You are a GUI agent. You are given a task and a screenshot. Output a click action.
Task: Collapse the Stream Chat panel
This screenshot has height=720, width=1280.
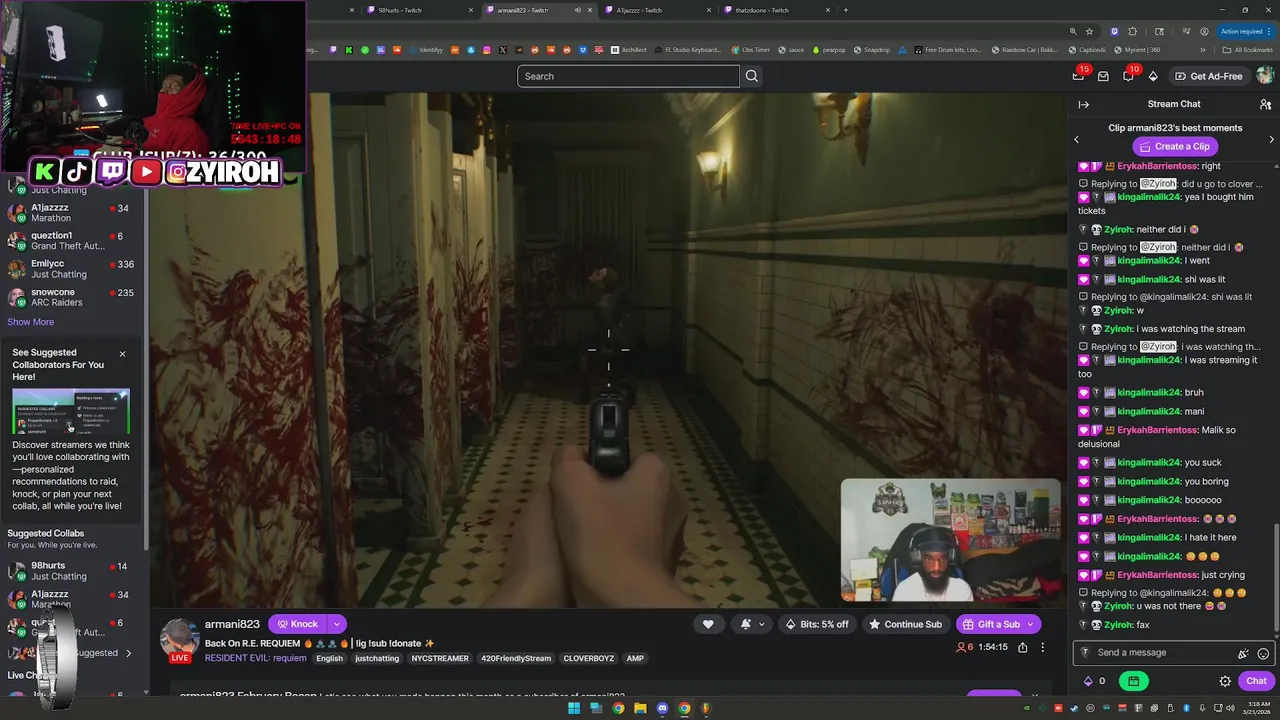(x=1083, y=104)
